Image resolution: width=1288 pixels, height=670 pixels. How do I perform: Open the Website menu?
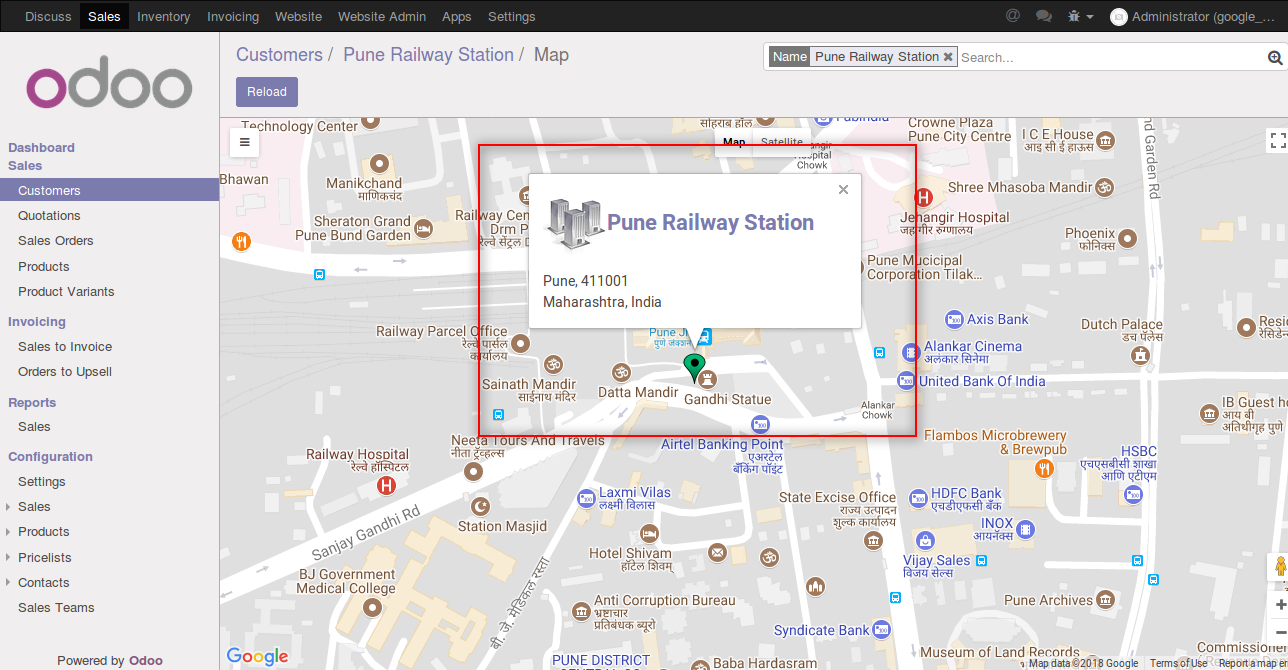(x=298, y=16)
